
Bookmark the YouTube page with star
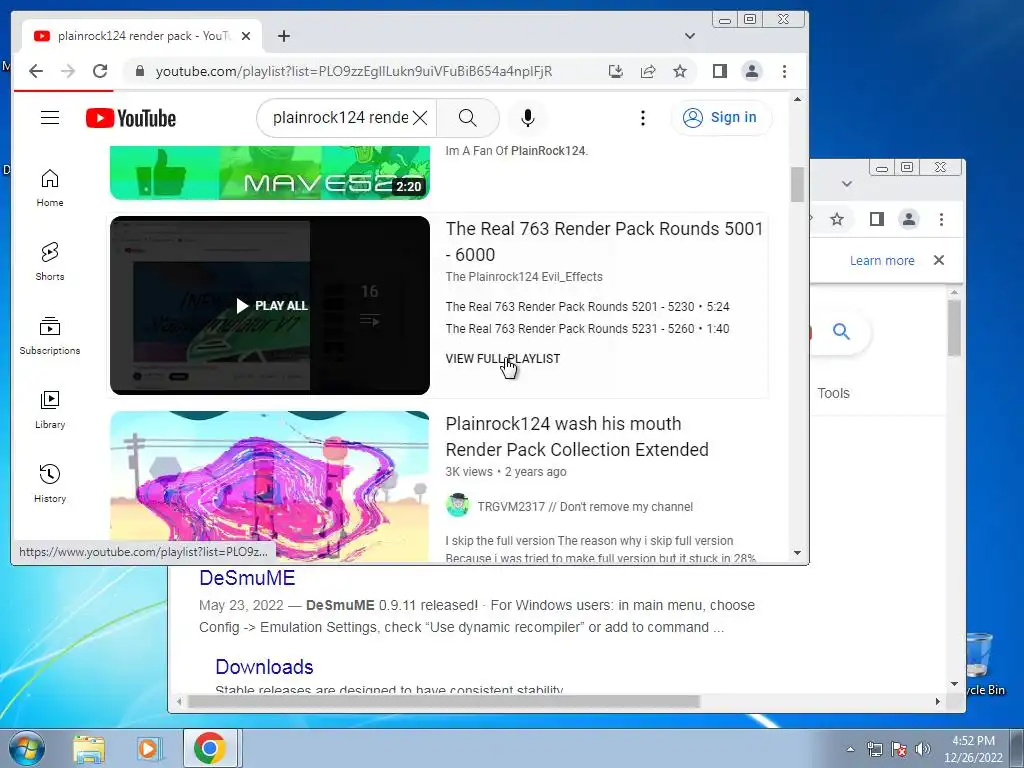(x=680, y=71)
